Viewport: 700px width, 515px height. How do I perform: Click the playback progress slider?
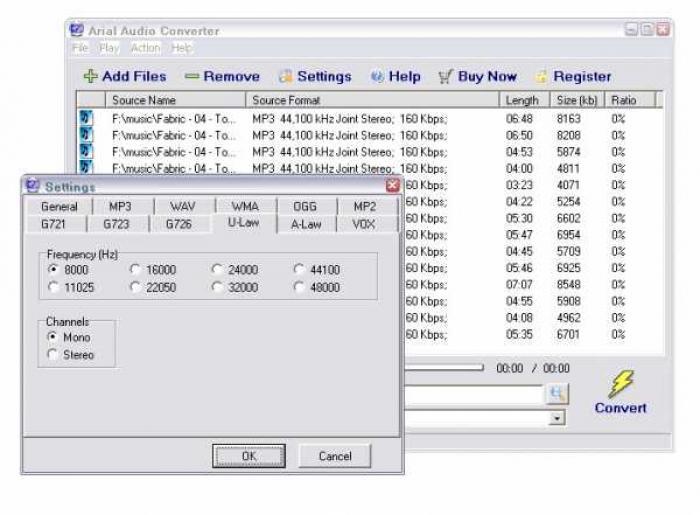click(x=443, y=368)
